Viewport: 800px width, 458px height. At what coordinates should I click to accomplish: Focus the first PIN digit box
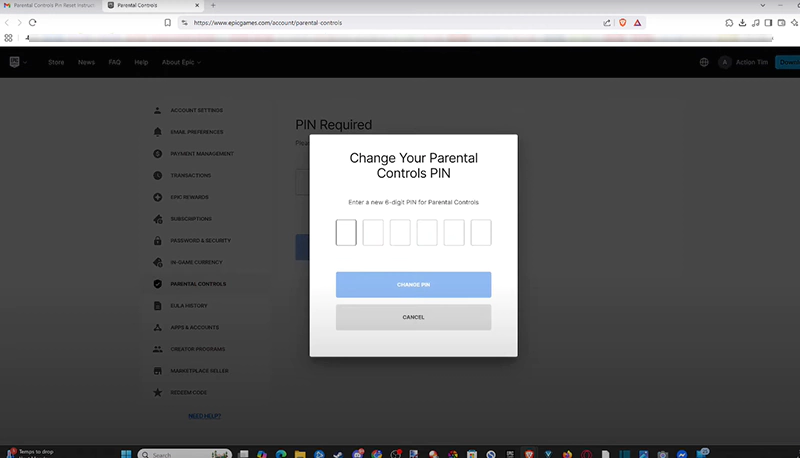[346, 233]
